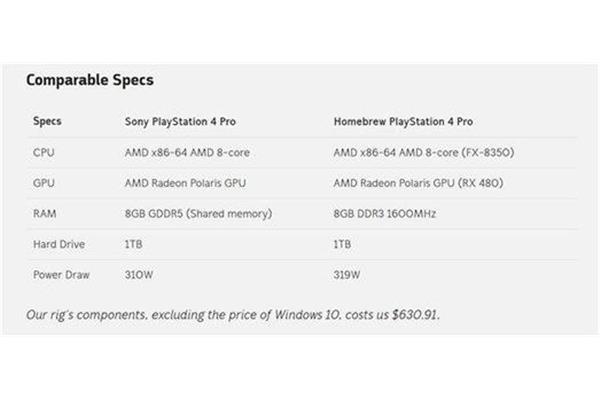Click the 319W power draw value
Screen dimensions: 600x400
(x=347, y=275)
